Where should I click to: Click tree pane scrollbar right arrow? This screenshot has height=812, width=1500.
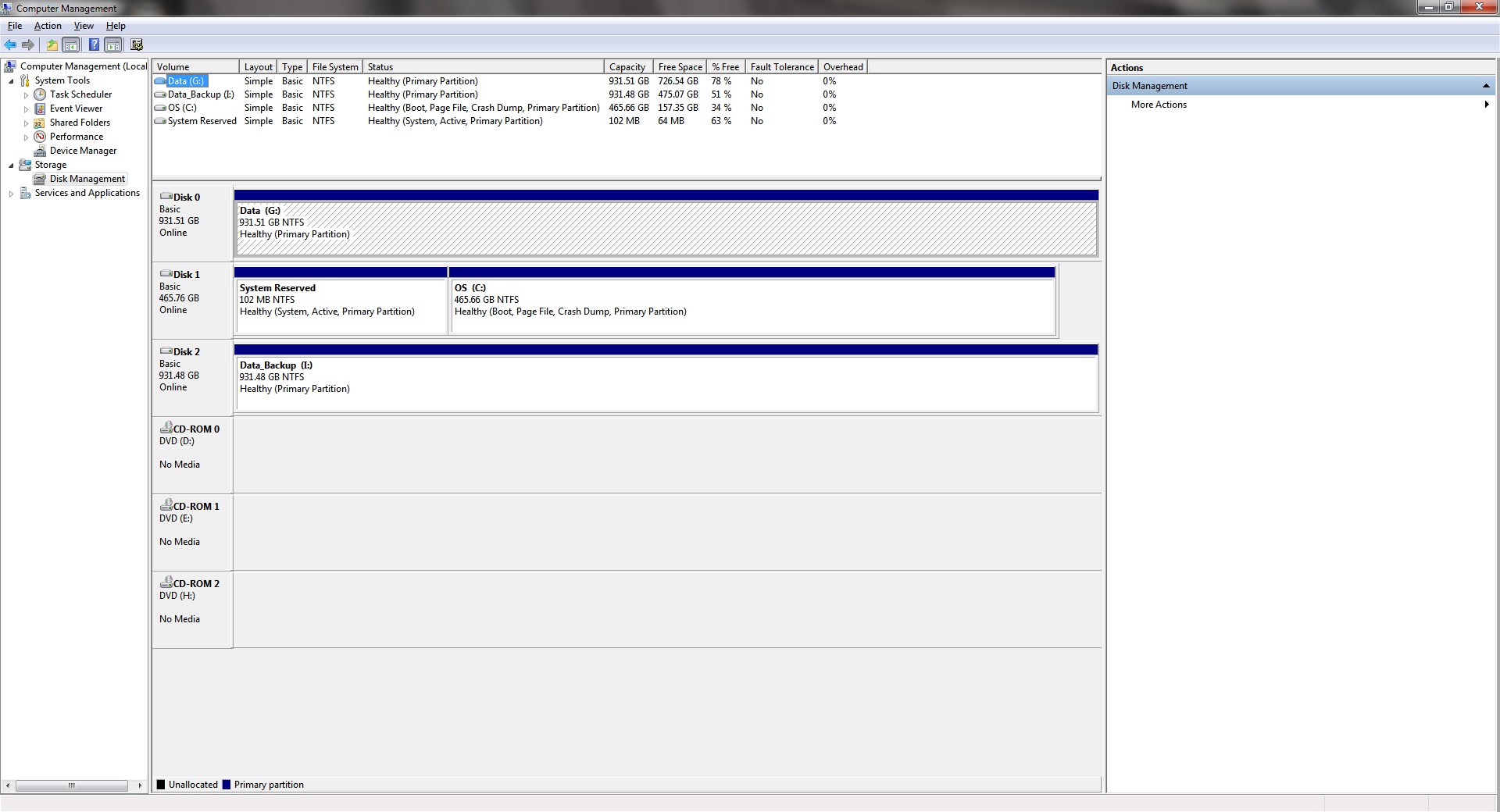point(140,785)
